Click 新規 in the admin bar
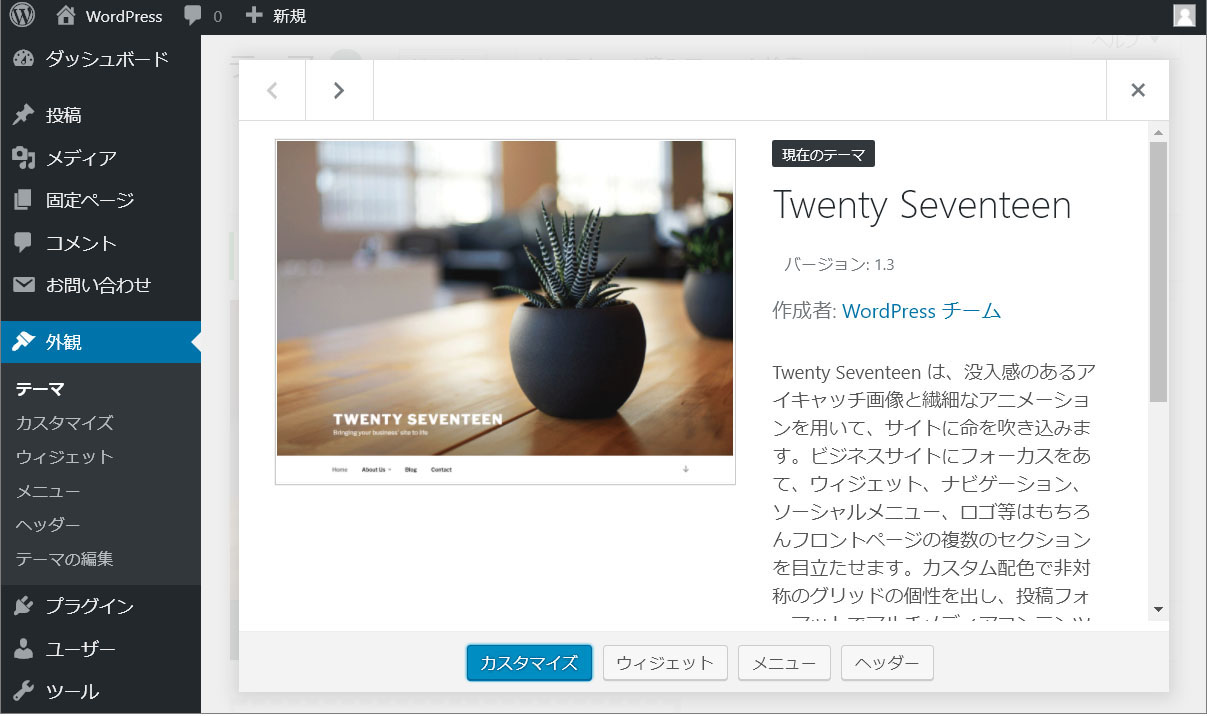Screen dimensions: 1207x716 (289, 16)
